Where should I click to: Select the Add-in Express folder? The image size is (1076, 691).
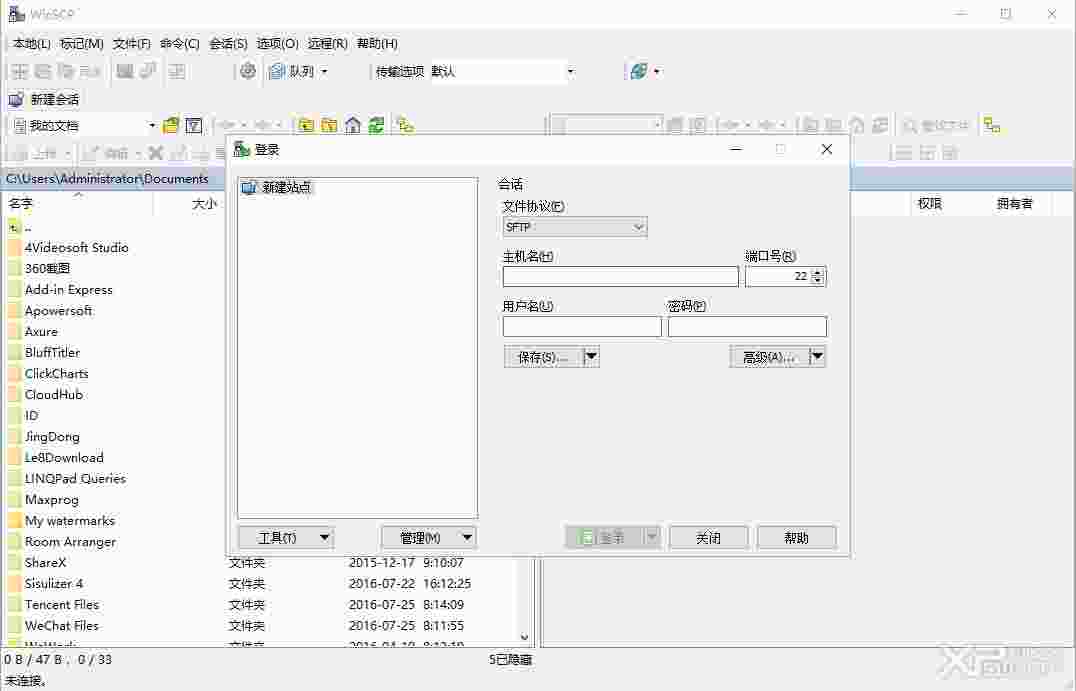(69, 290)
